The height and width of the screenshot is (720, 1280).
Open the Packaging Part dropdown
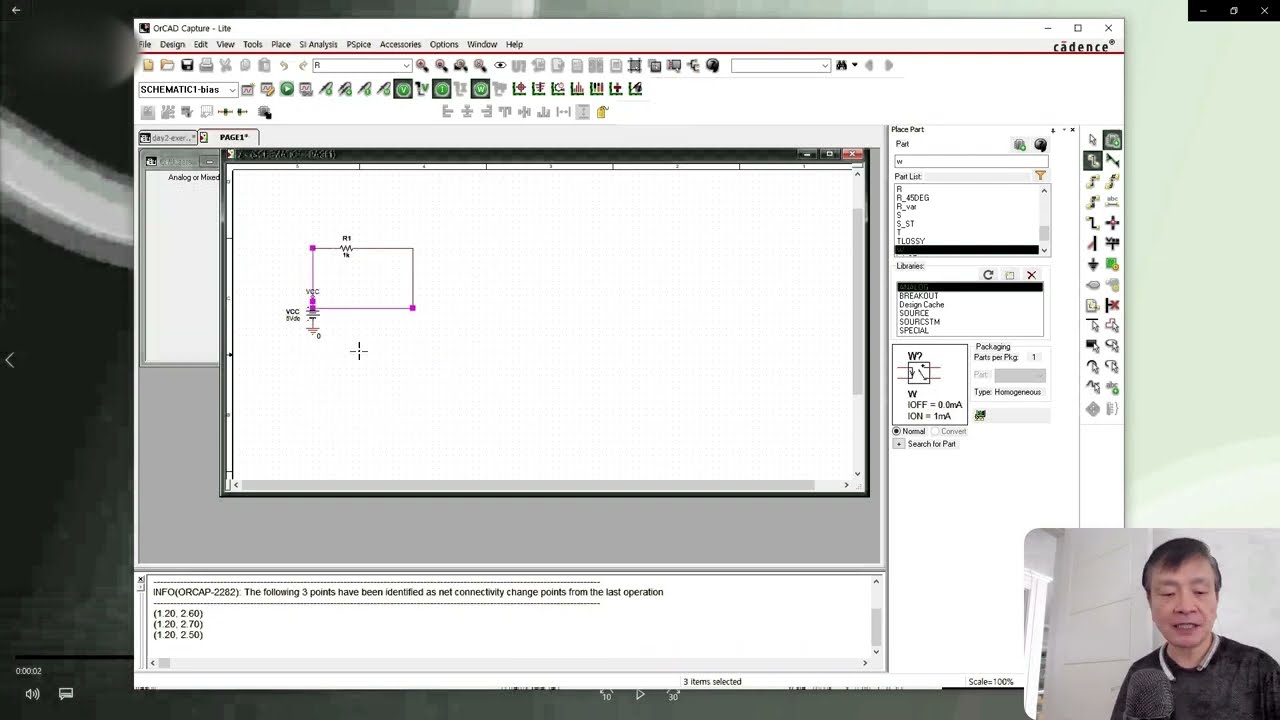(1019, 375)
